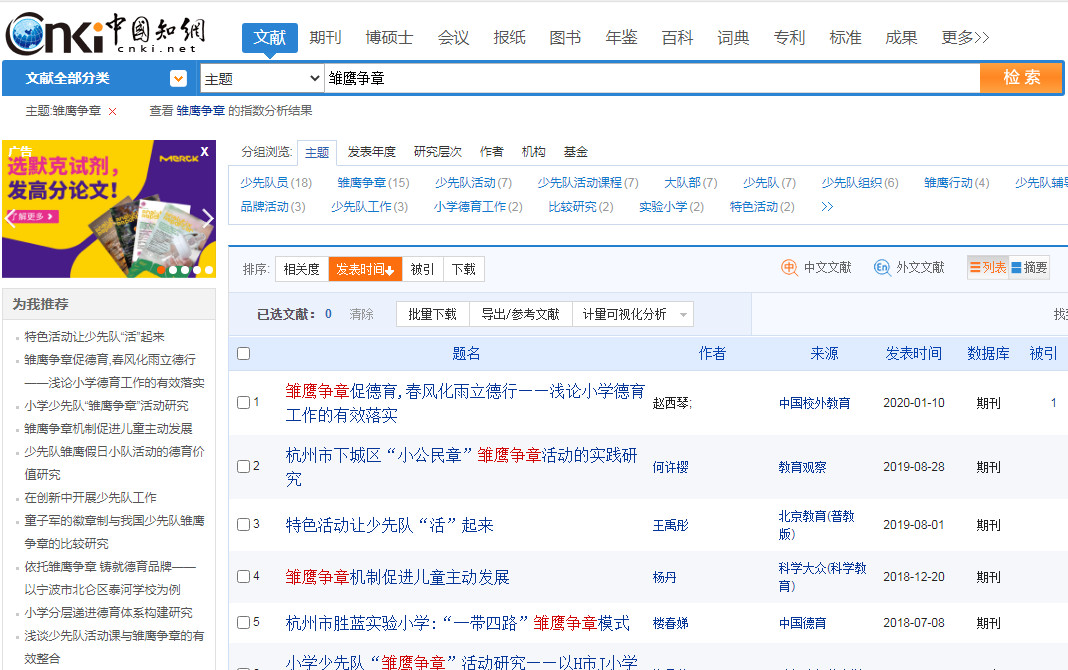Remove the 雏鹰争章 topic filter tag
The image size is (1068, 670).
pos(112,111)
